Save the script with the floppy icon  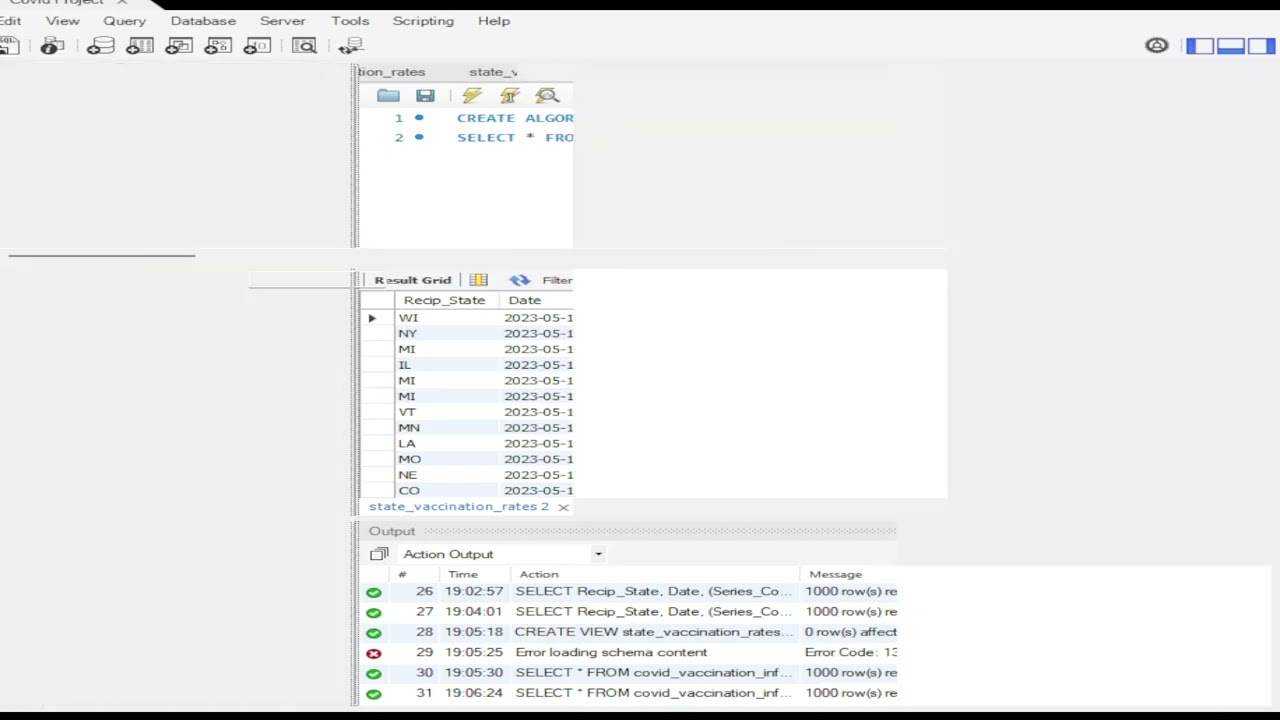[425, 96]
